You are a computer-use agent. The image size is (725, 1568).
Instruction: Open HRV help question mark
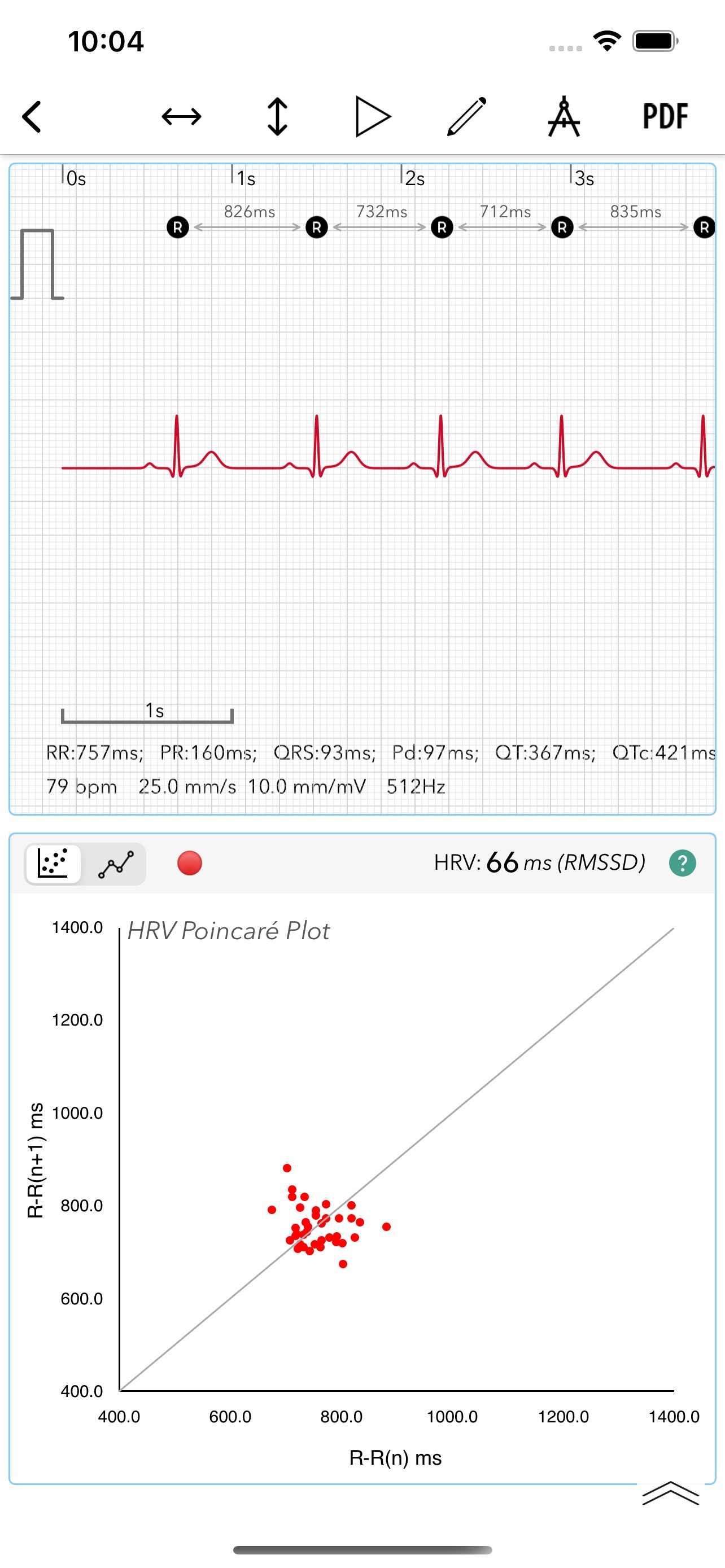pos(683,863)
